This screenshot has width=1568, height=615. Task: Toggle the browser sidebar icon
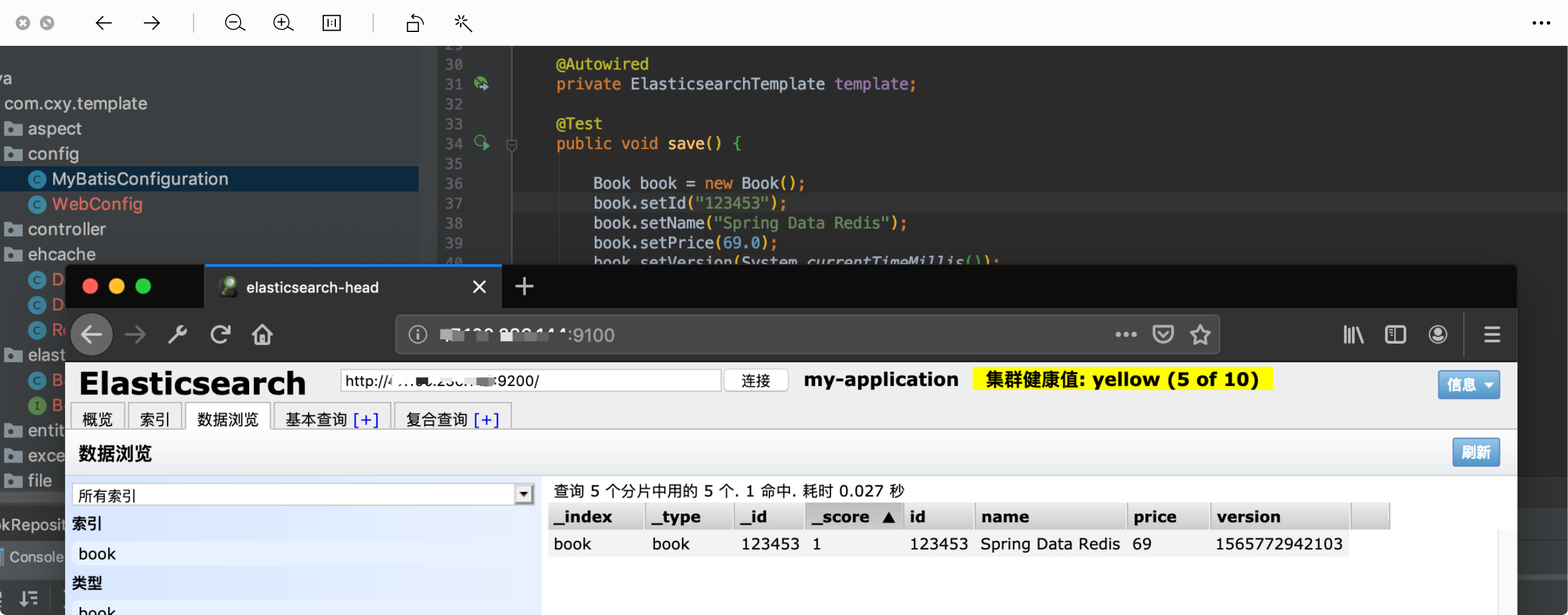1395,334
